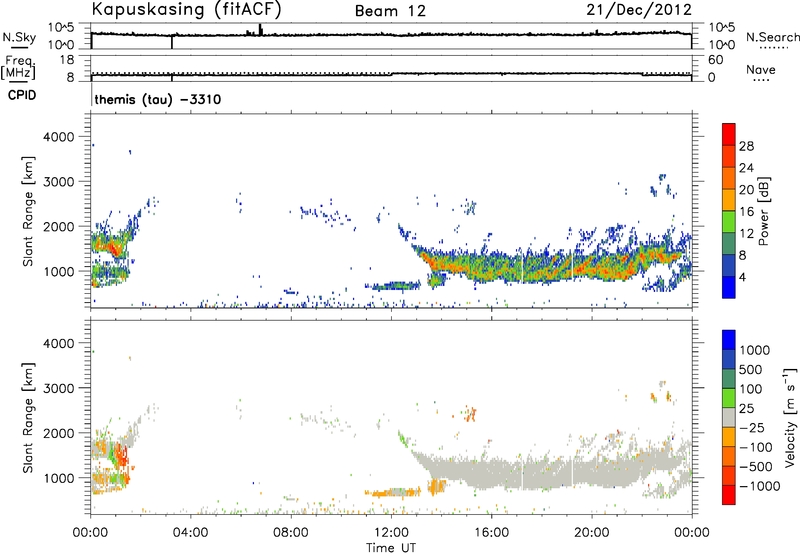Viewport: 800px width, 554px height.
Task: Click the 04:00 time axis tick label
Action: (191, 533)
